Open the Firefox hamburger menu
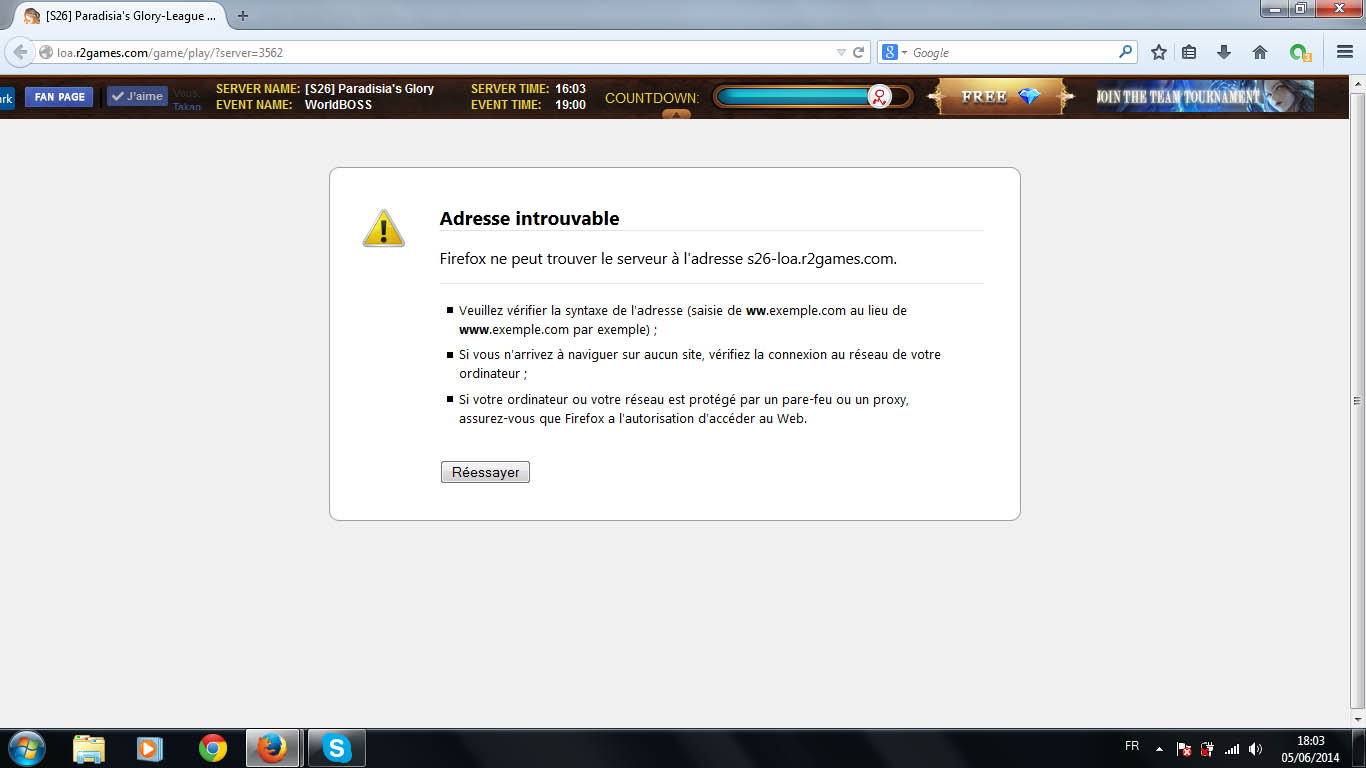Viewport: 1366px width, 768px height. [x=1345, y=52]
